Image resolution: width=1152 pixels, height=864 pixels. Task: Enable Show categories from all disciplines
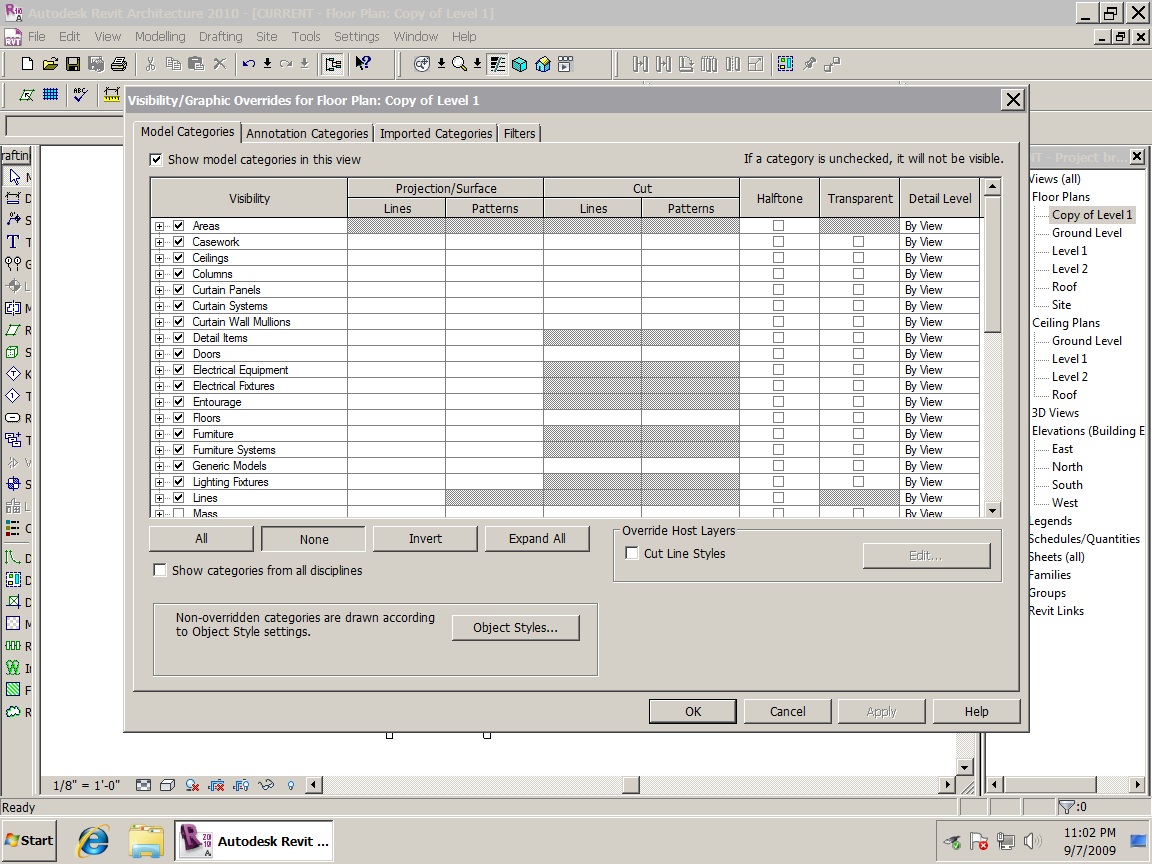pos(159,570)
